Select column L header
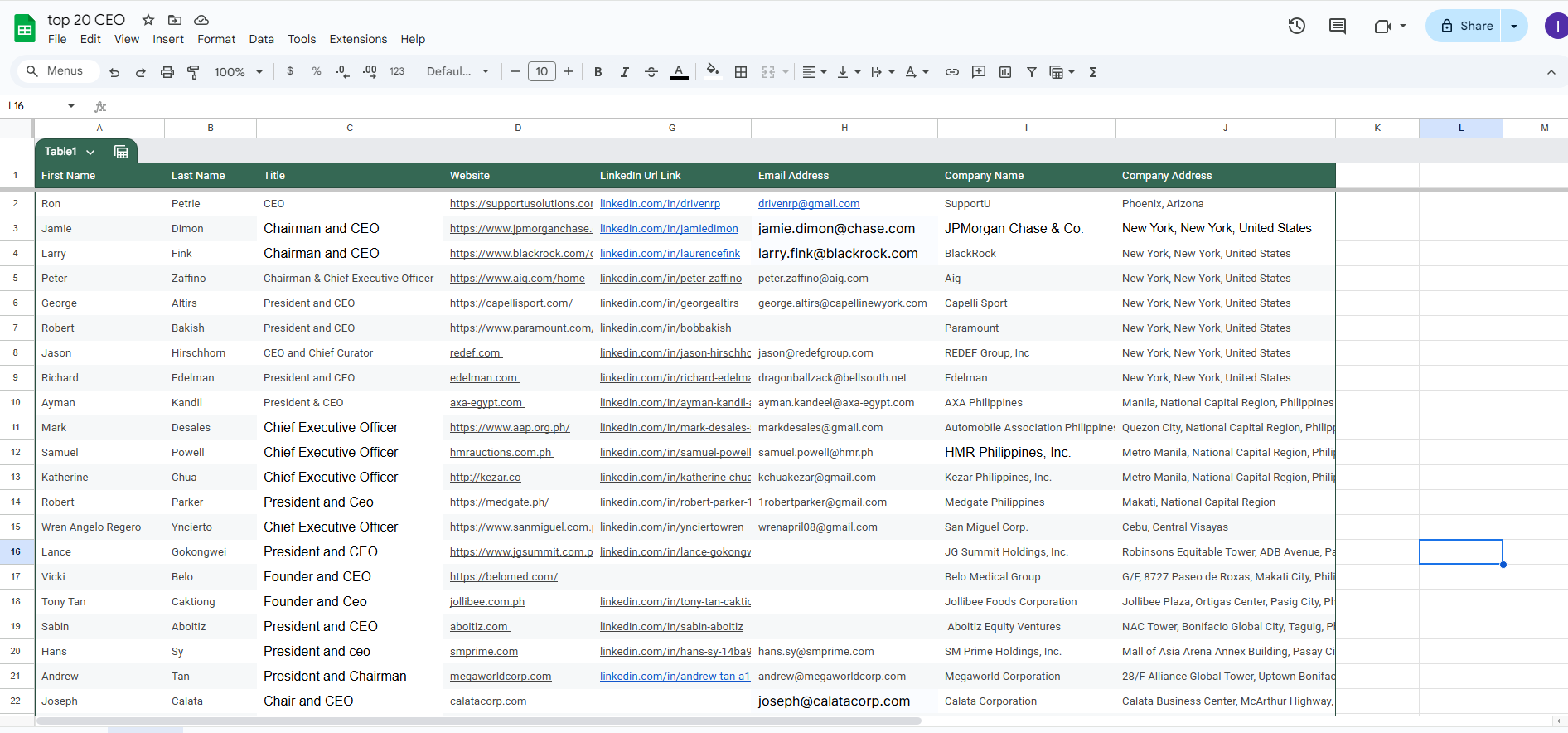This screenshot has height=733, width=1568. point(1461,128)
